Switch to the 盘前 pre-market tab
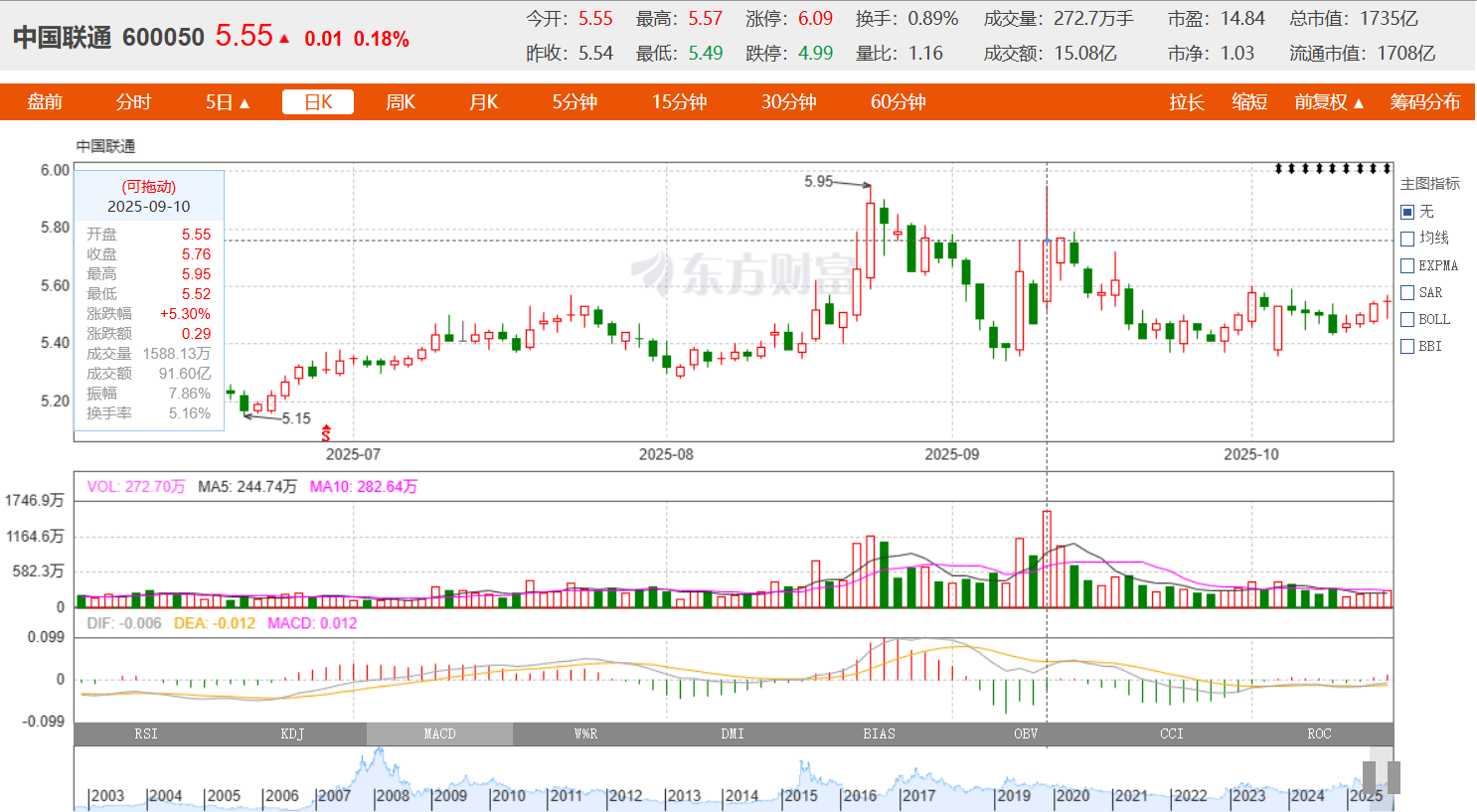Viewport: 1477px width, 812px height. point(45,102)
